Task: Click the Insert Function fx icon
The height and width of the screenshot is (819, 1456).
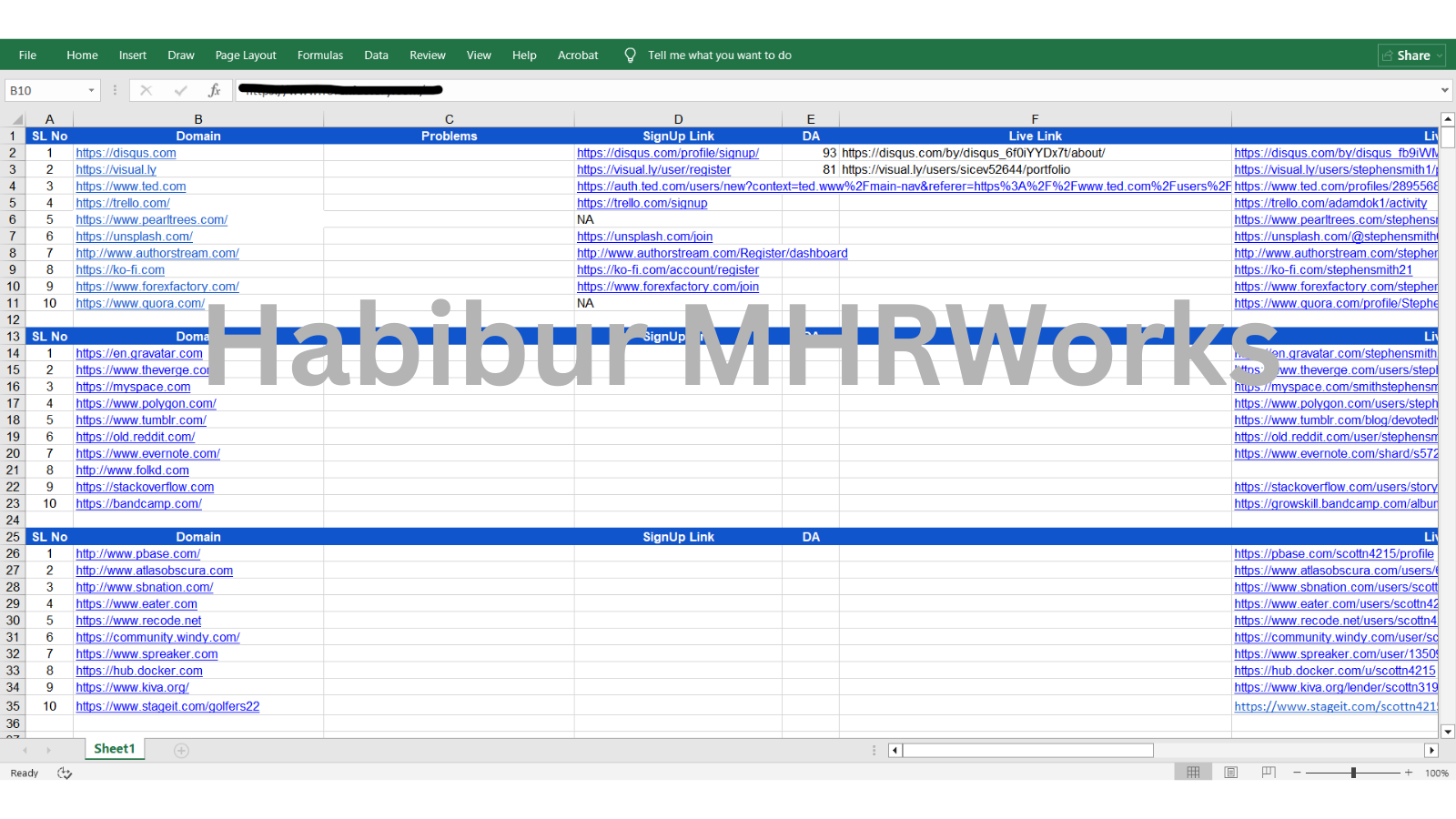Action: 214,90
